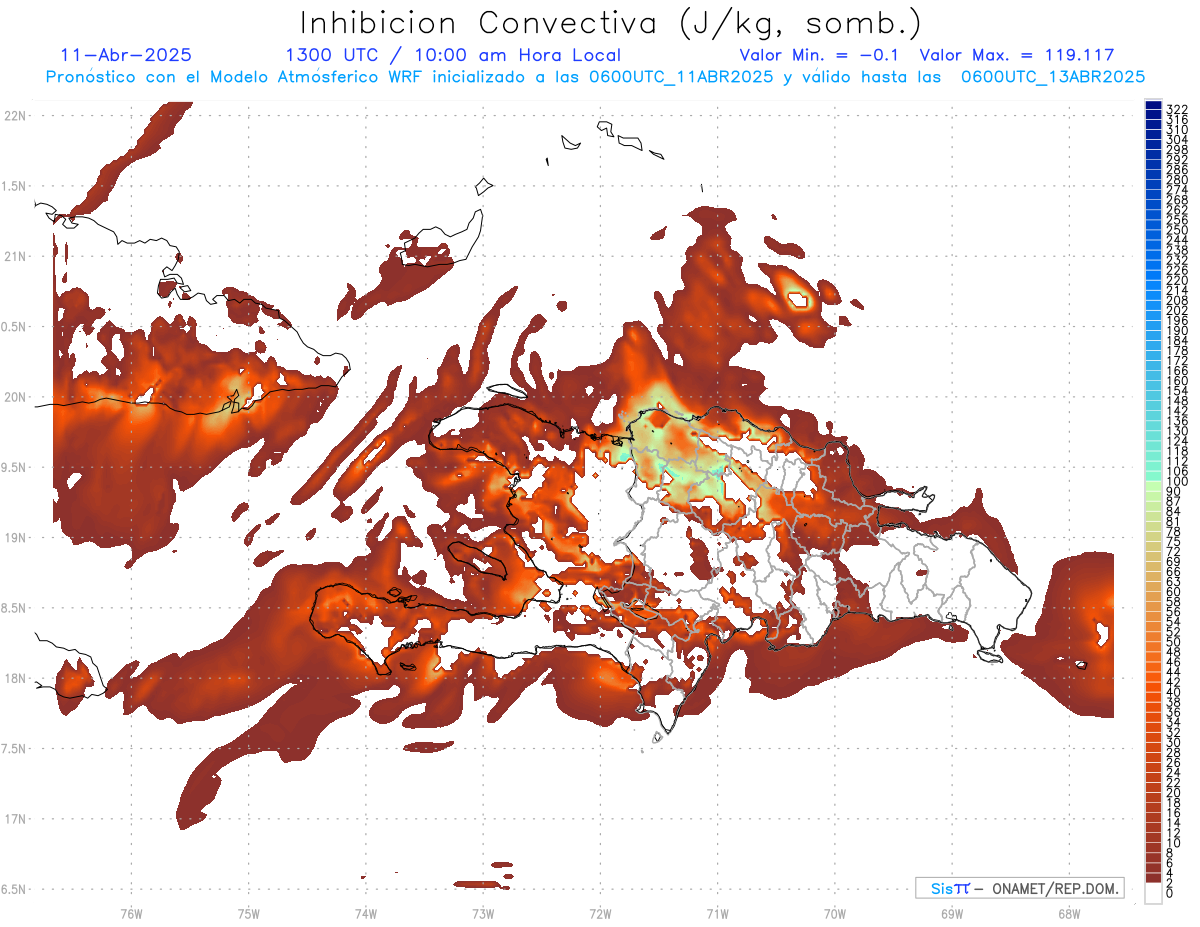Click the dark navy 322 swatch on color scale
Image resolution: width=1200 pixels, height=927 pixels.
[1153, 107]
